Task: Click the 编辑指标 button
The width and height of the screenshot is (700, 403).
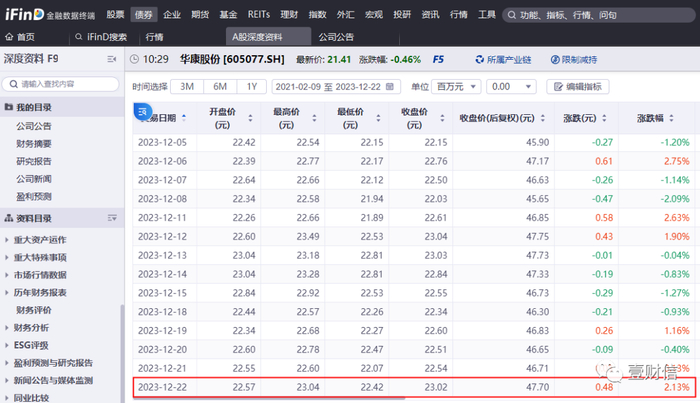Action: (578, 87)
